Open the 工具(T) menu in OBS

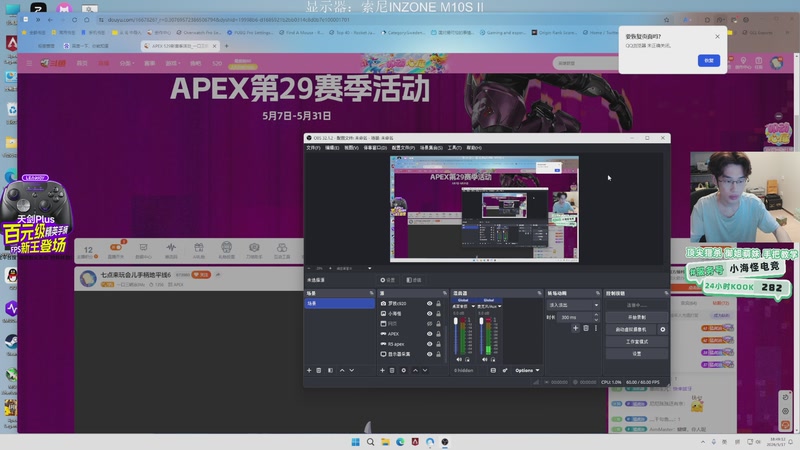454,148
